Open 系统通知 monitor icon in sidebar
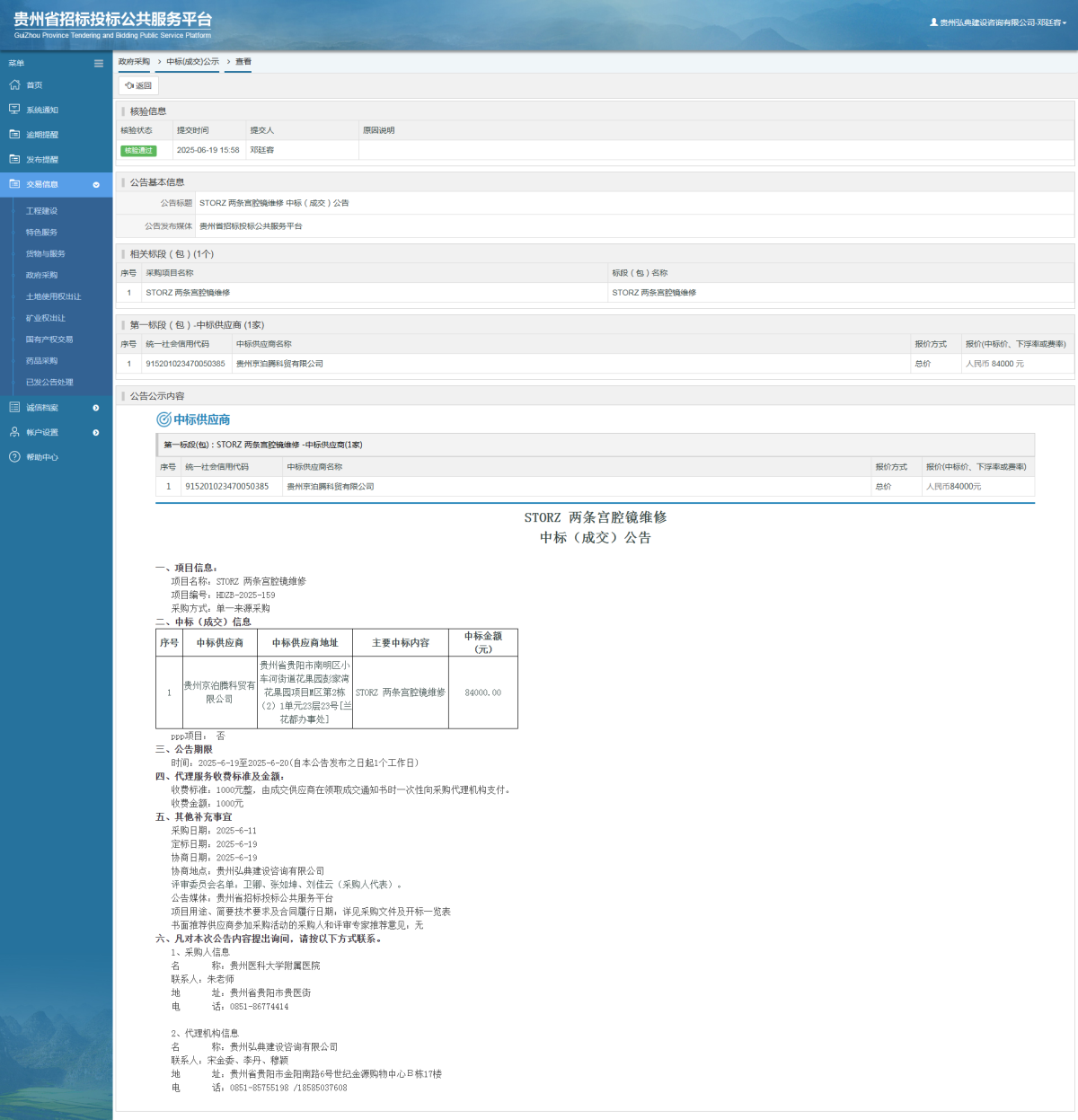 (x=14, y=110)
